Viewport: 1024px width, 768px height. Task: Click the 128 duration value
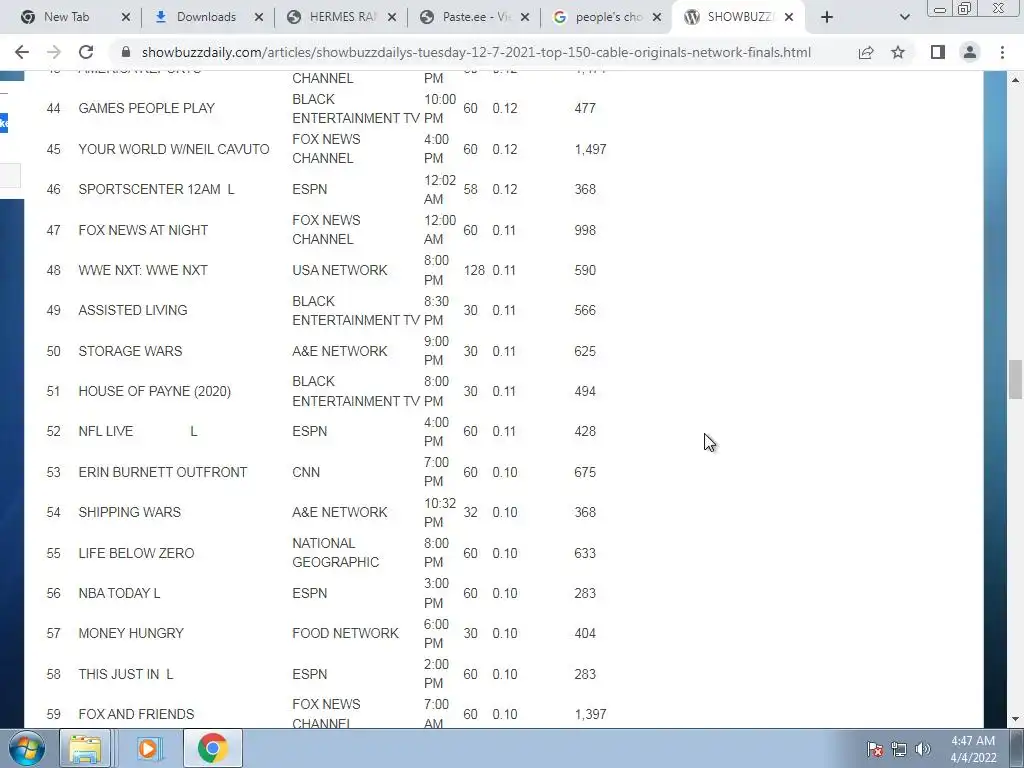click(x=474, y=270)
